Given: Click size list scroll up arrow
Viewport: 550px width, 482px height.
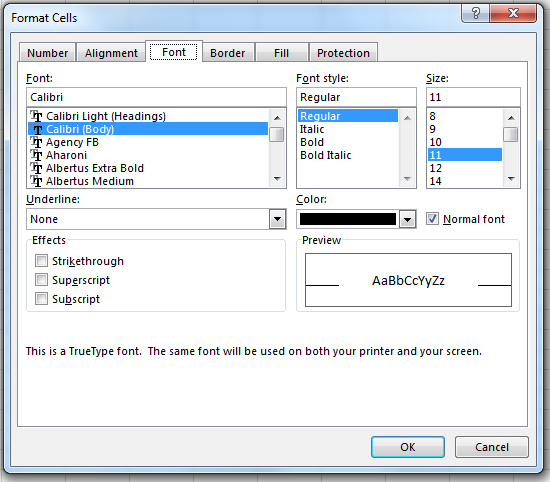Looking at the screenshot, I should [x=511, y=118].
